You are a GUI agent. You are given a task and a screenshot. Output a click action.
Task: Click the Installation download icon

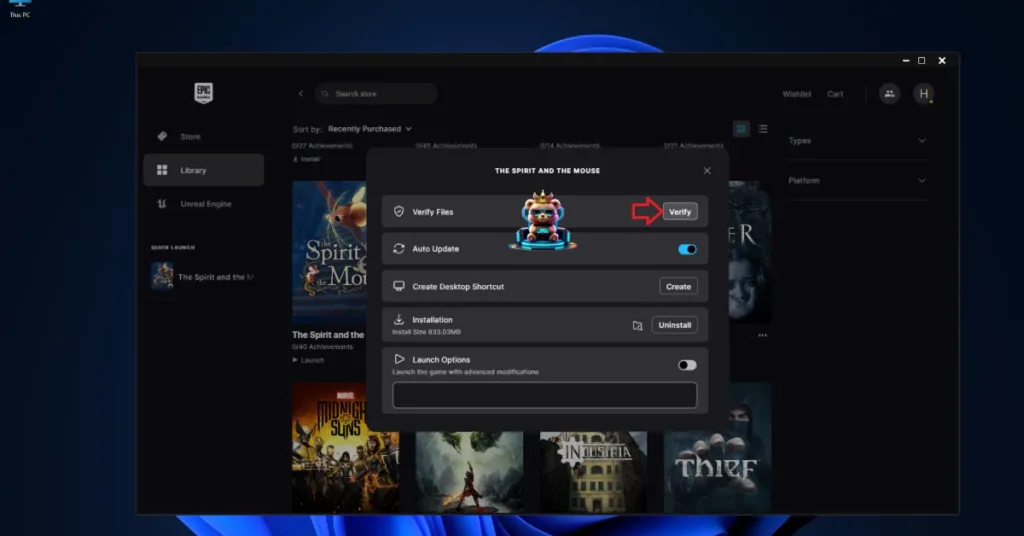(398, 319)
